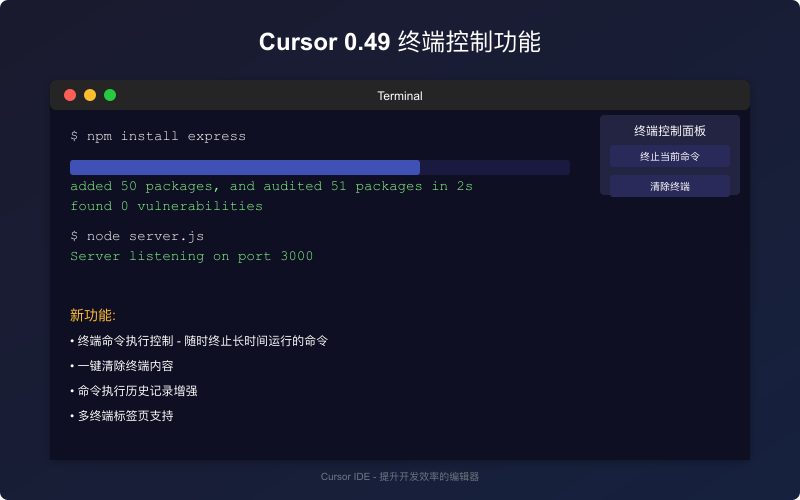Click the 终端命令执行控制 bullet item
The width and height of the screenshot is (800, 500).
[199, 341]
